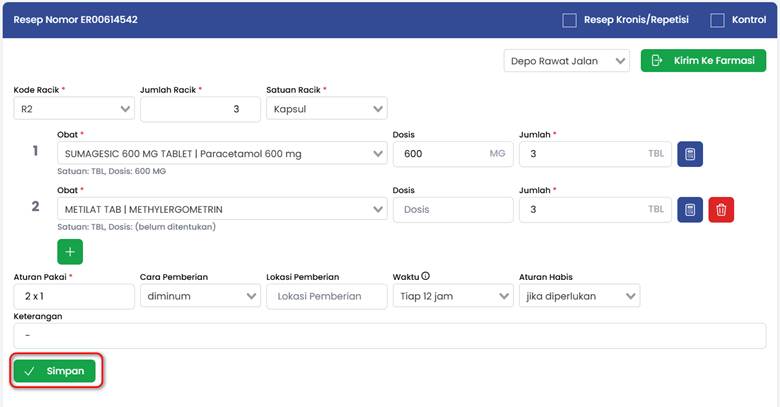Click the calculator icon for METILAT row
This screenshot has width=780, height=407.
coord(690,210)
